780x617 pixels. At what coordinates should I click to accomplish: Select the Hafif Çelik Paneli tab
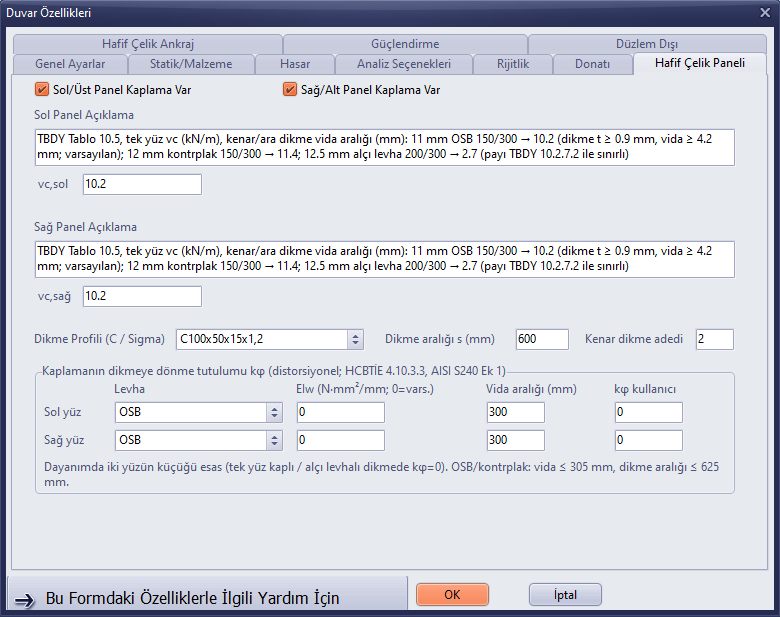tap(700, 63)
